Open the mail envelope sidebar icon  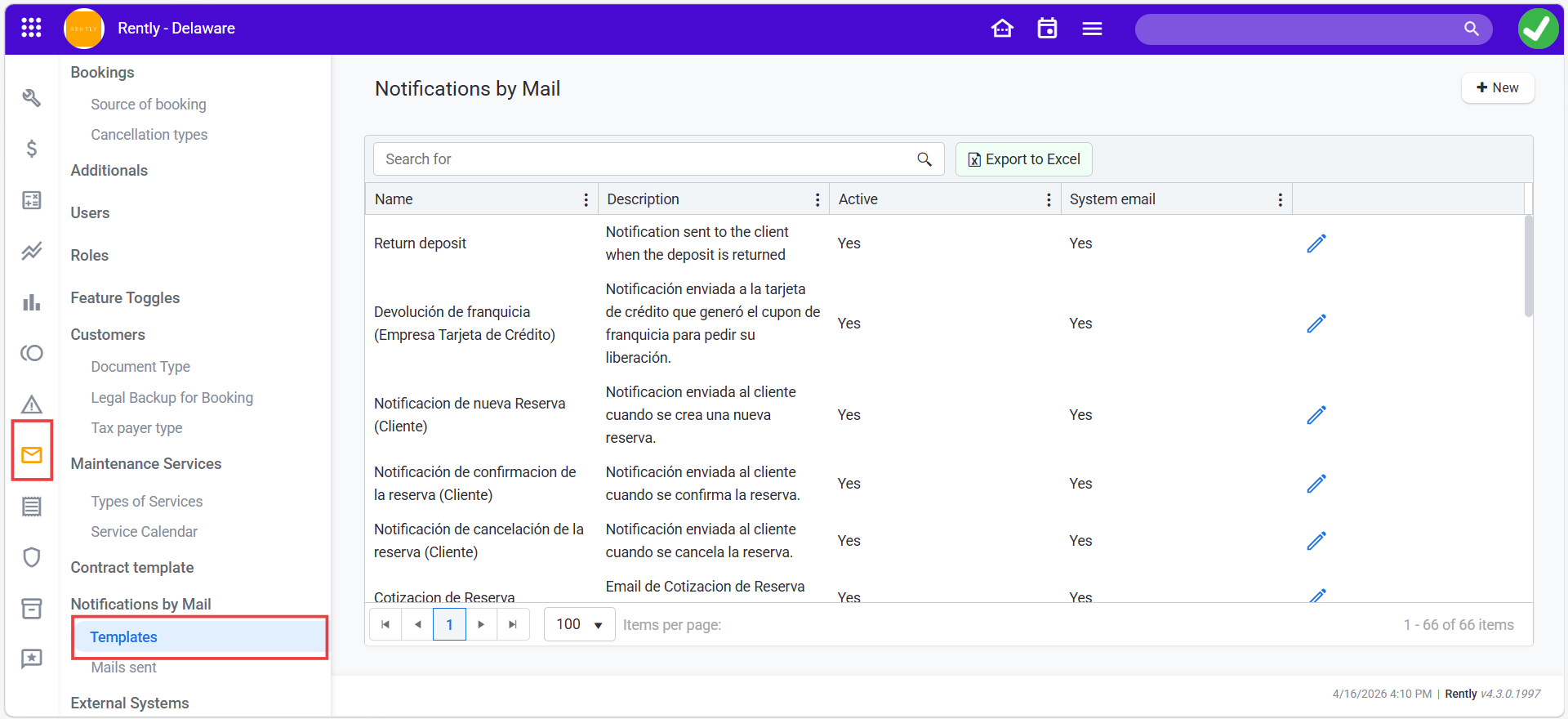(32, 455)
